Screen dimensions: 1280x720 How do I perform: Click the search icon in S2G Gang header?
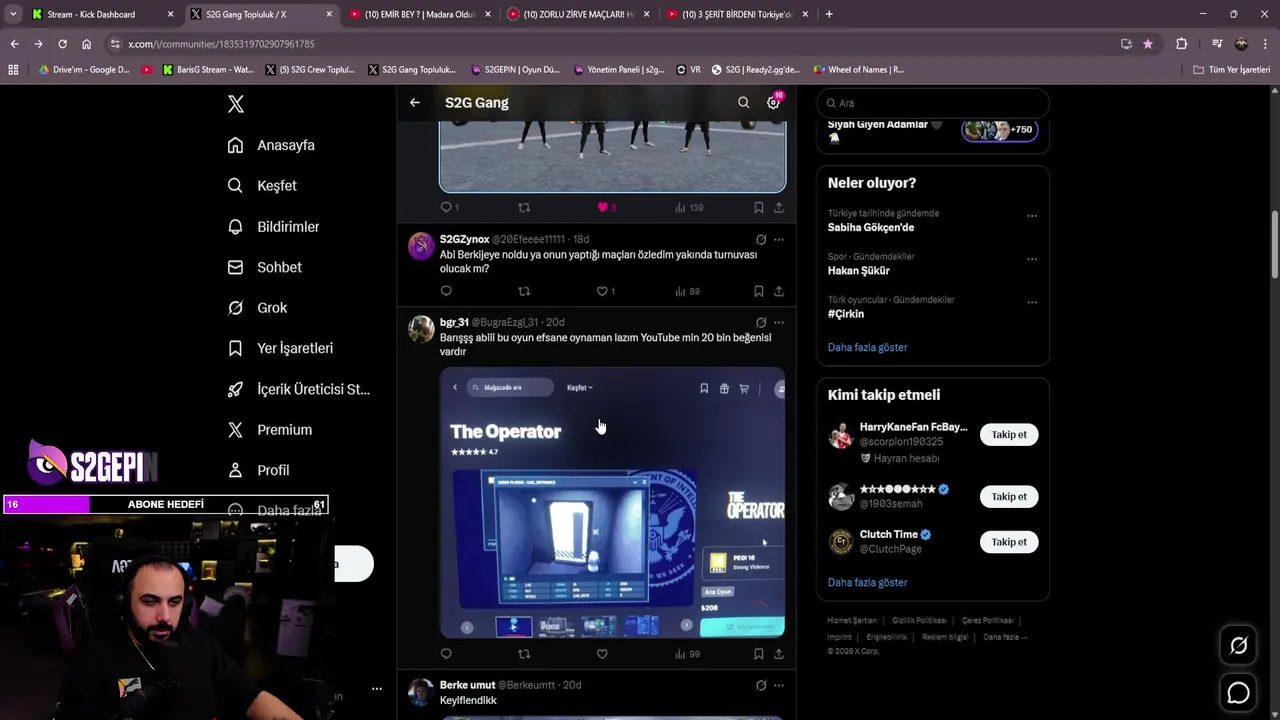(743, 103)
